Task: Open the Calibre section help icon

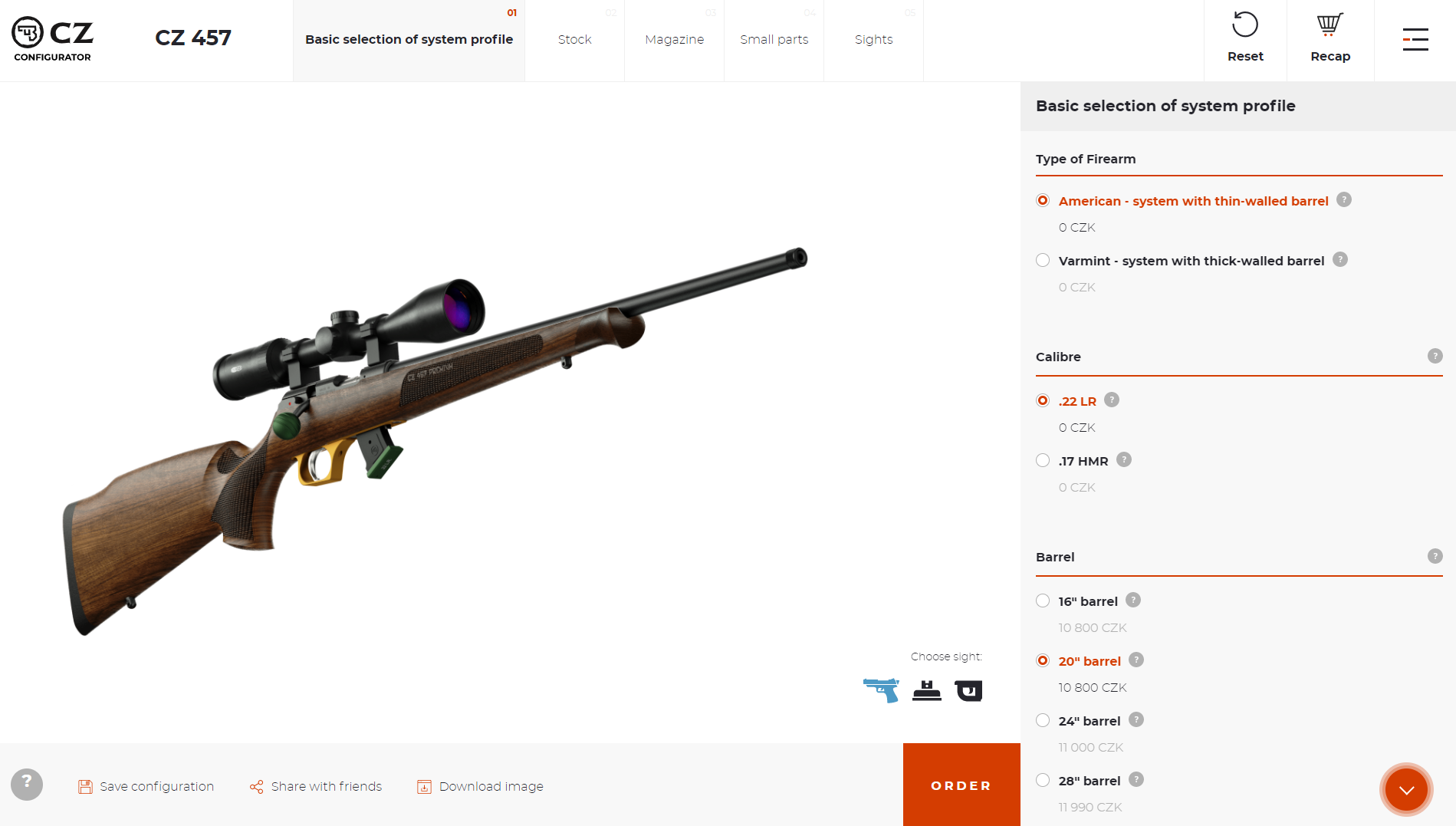Action: click(x=1435, y=356)
